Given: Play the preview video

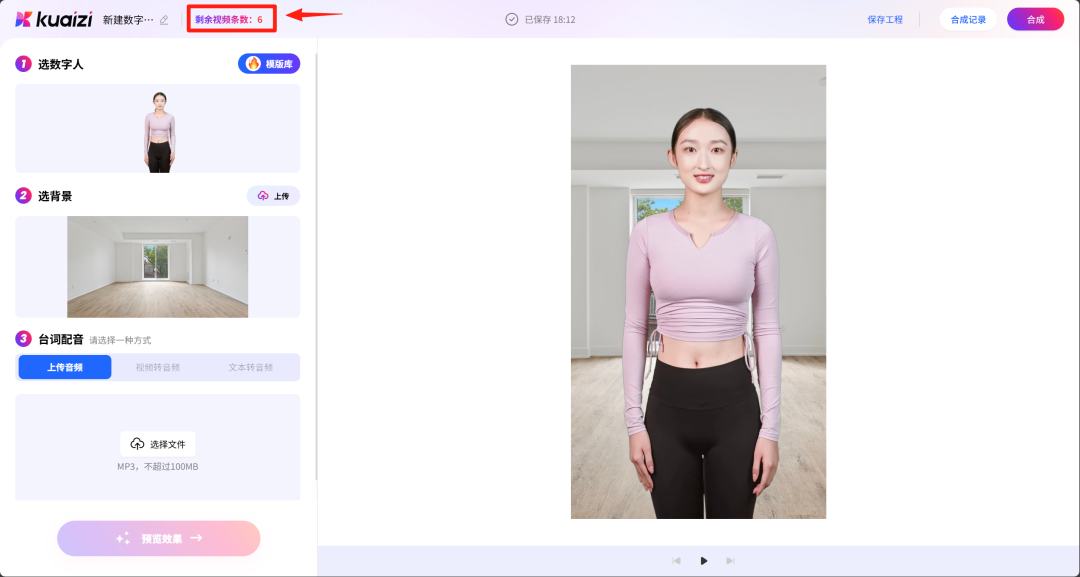Looking at the screenshot, I should point(703,560).
